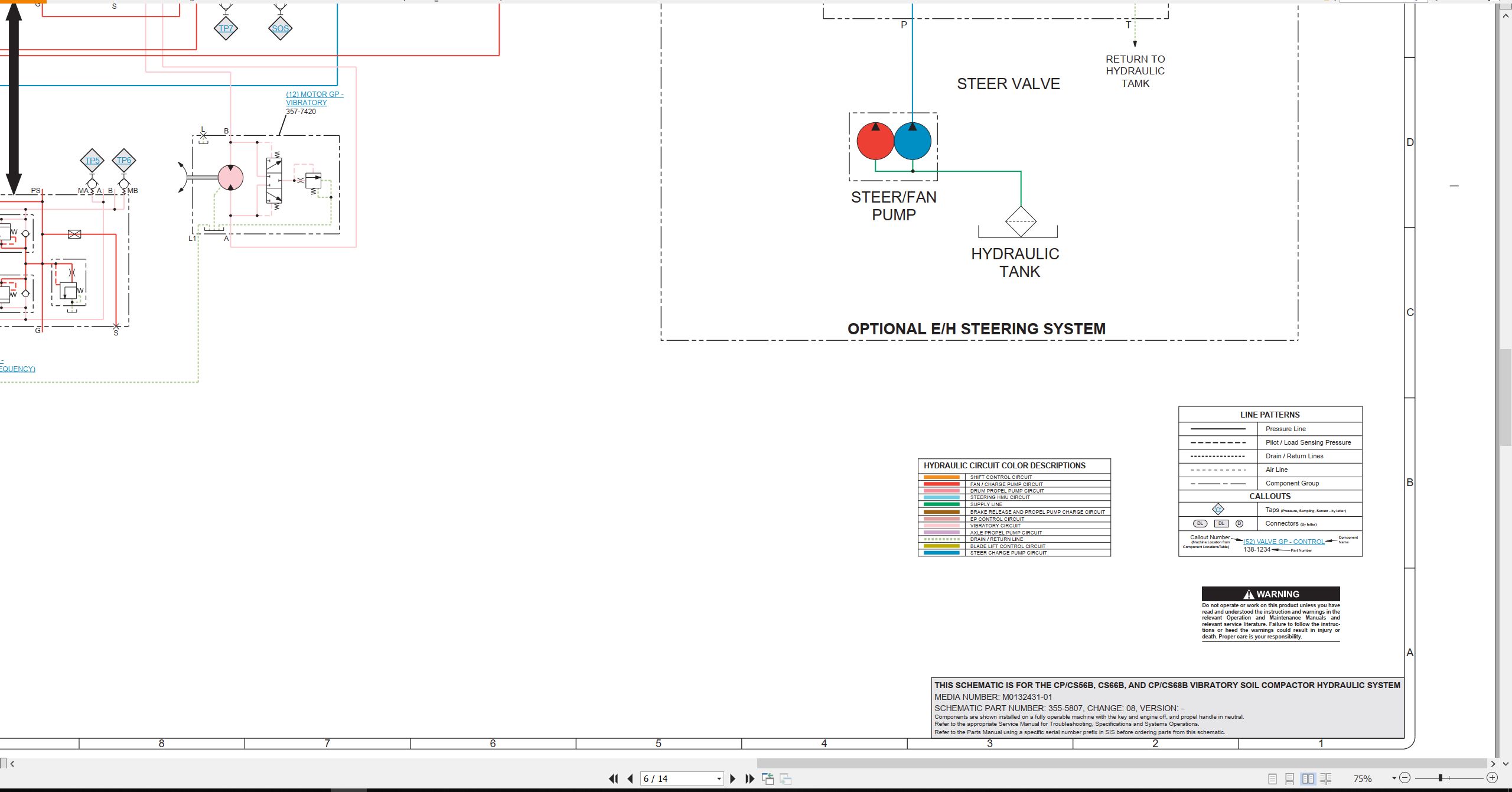Click the BLADE LIFT CONTROL CIRCUIT legend text
Viewport: 1512px width, 792px height.
tap(1008, 546)
